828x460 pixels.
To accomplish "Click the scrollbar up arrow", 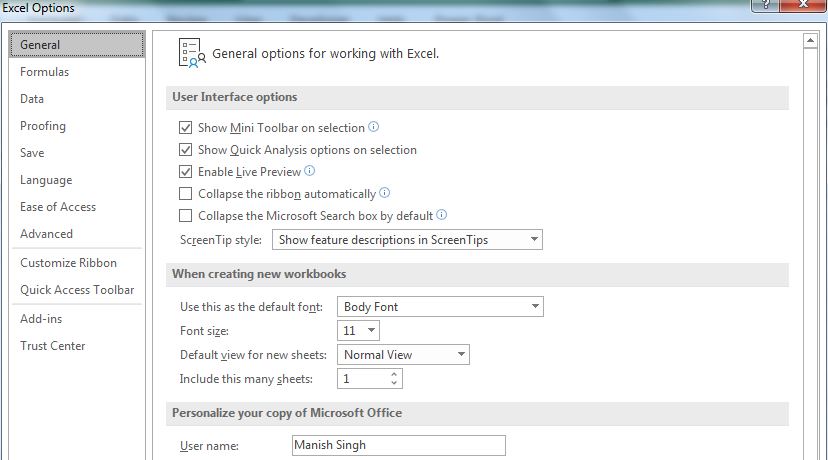I will point(810,41).
